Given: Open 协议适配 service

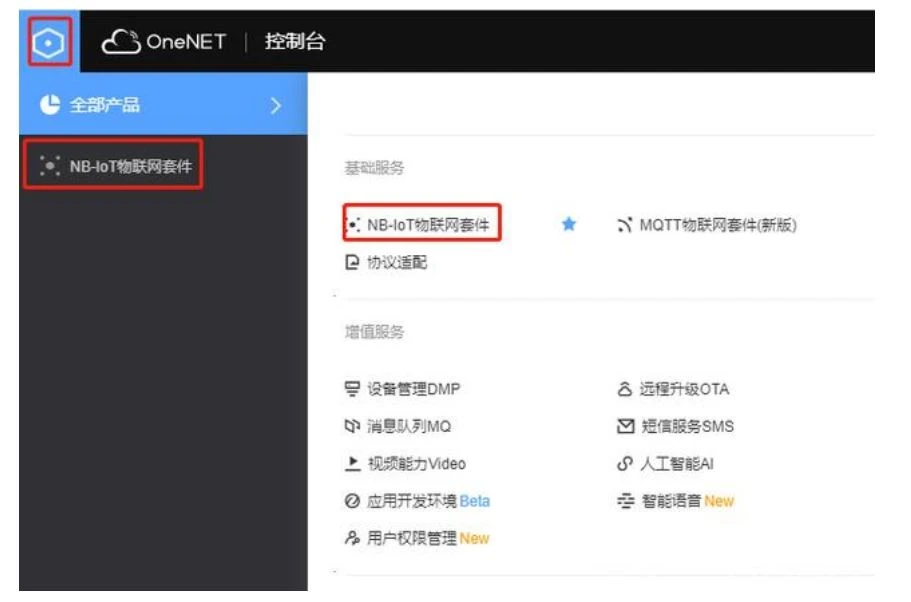Looking at the screenshot, I should tap(397, 263).
